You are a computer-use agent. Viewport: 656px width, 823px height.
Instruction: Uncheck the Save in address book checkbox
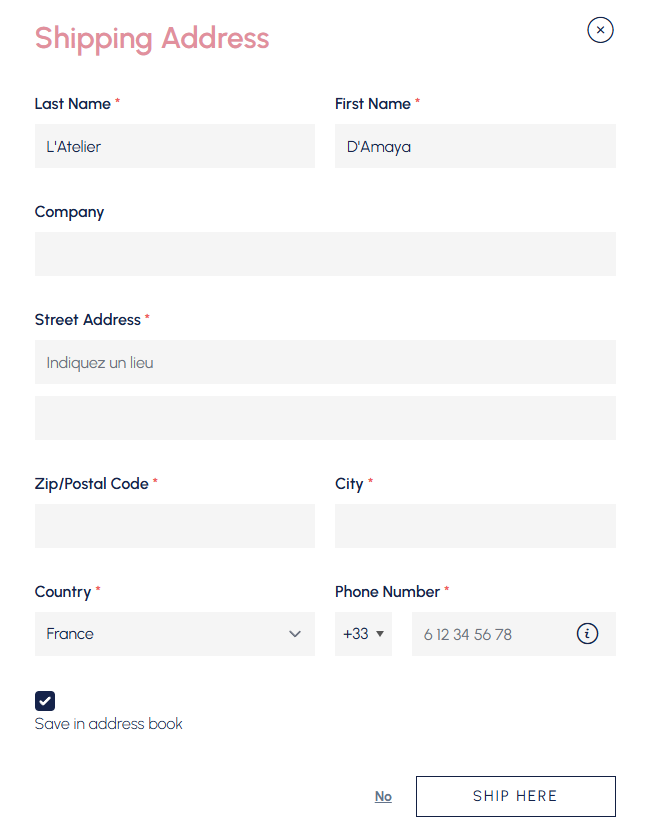click(45, 701)
